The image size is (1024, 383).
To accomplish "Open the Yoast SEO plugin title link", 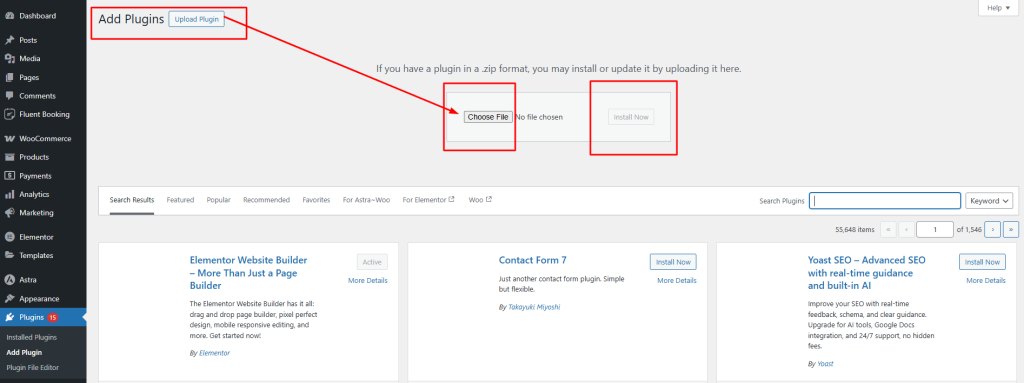I will pyautogui.click(x=867, y=273).
